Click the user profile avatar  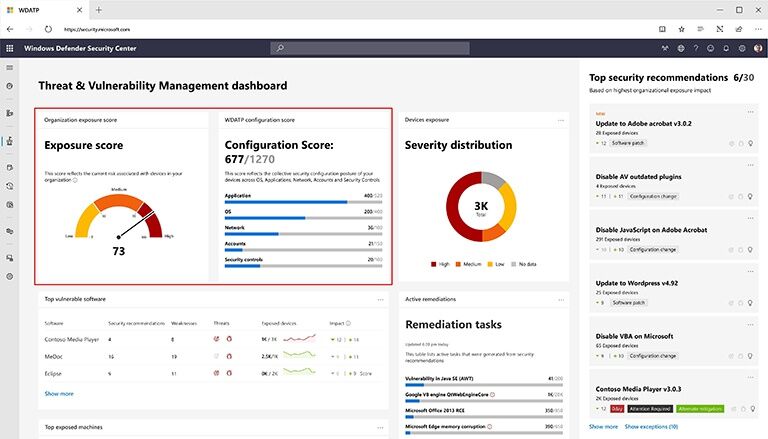[758, 49]
